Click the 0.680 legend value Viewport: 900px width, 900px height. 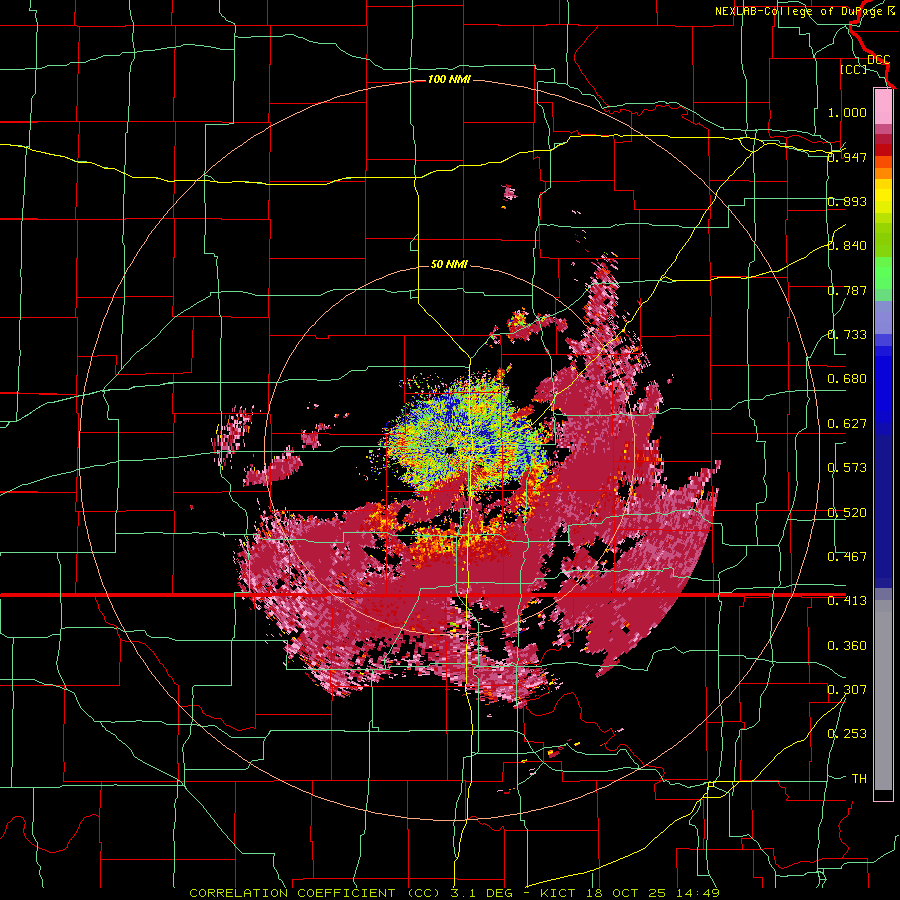click(847, 379)
